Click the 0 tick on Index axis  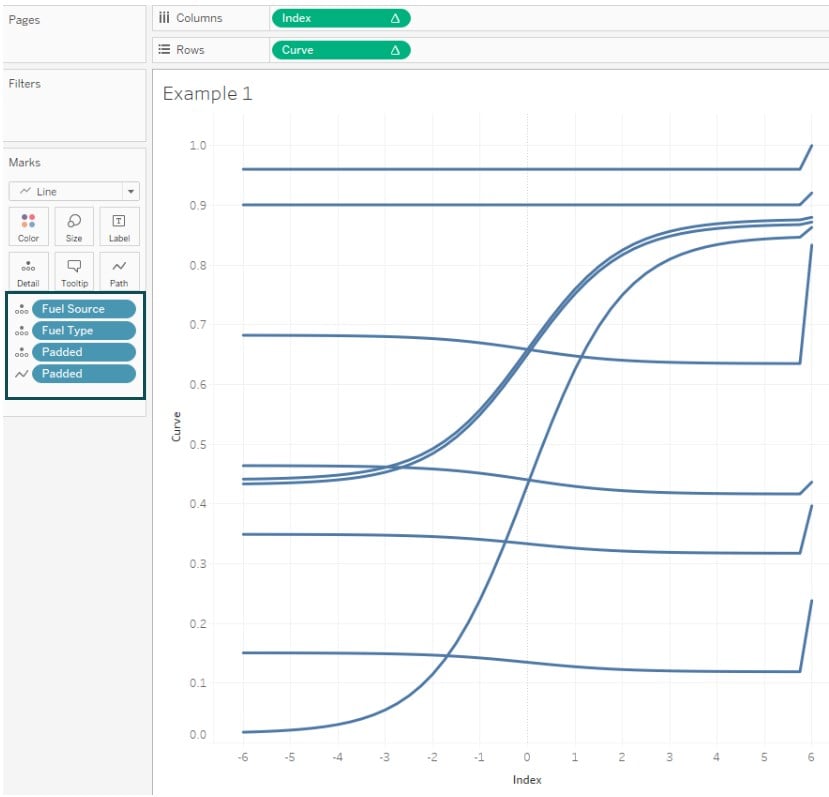click(527, 757)
